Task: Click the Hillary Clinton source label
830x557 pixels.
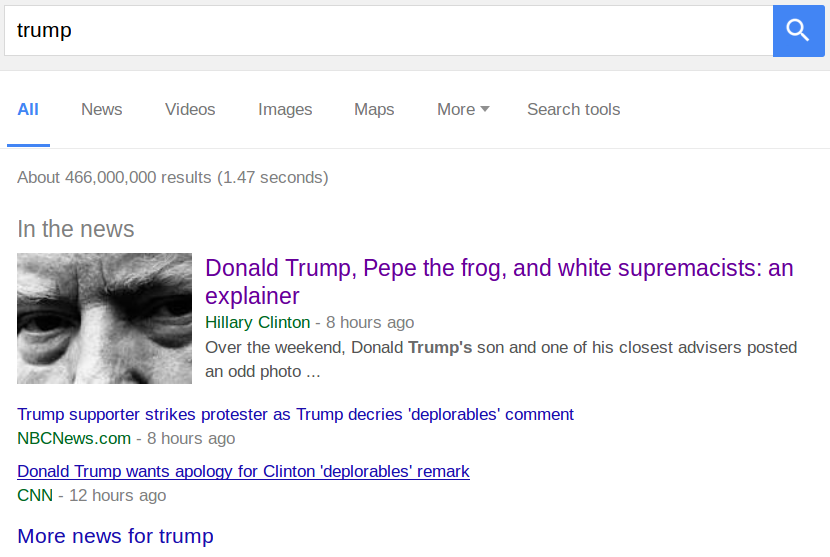Action: pos(258,323)
